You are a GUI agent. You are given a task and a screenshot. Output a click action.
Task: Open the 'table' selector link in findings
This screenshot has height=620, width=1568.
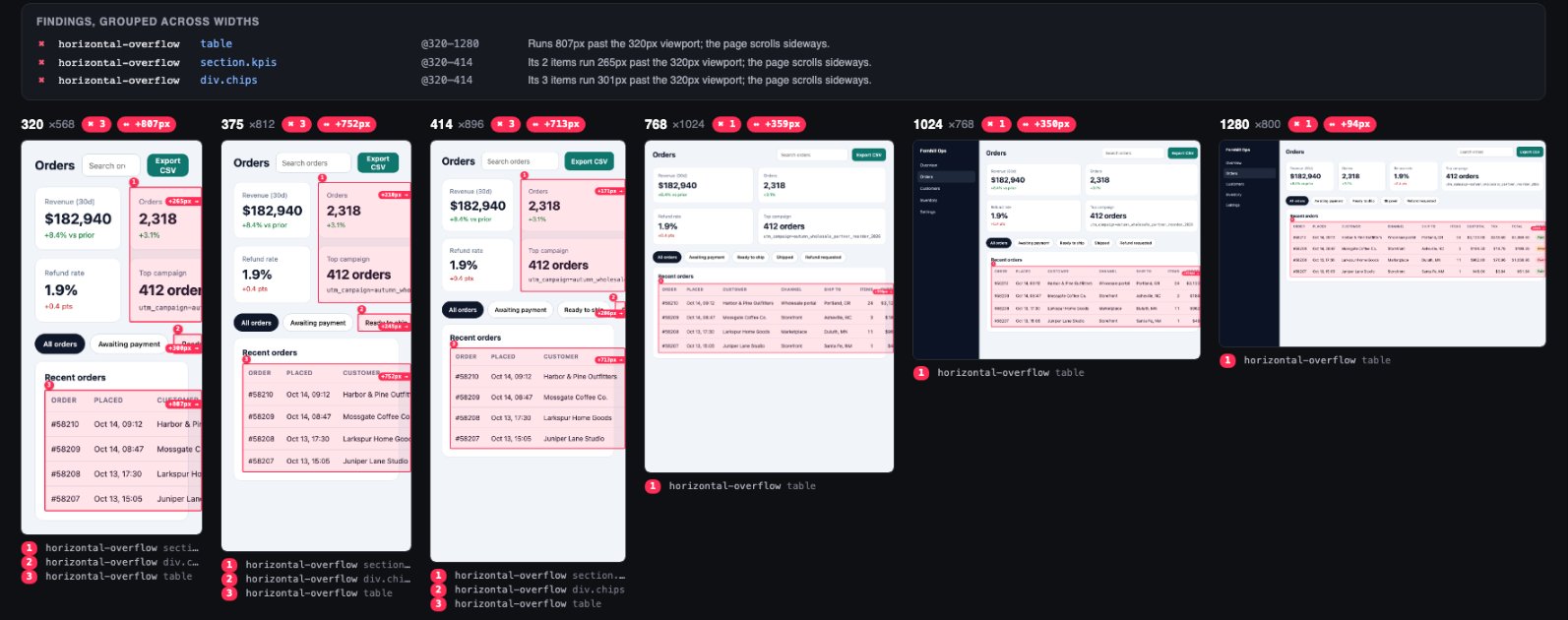coord(217,44)
